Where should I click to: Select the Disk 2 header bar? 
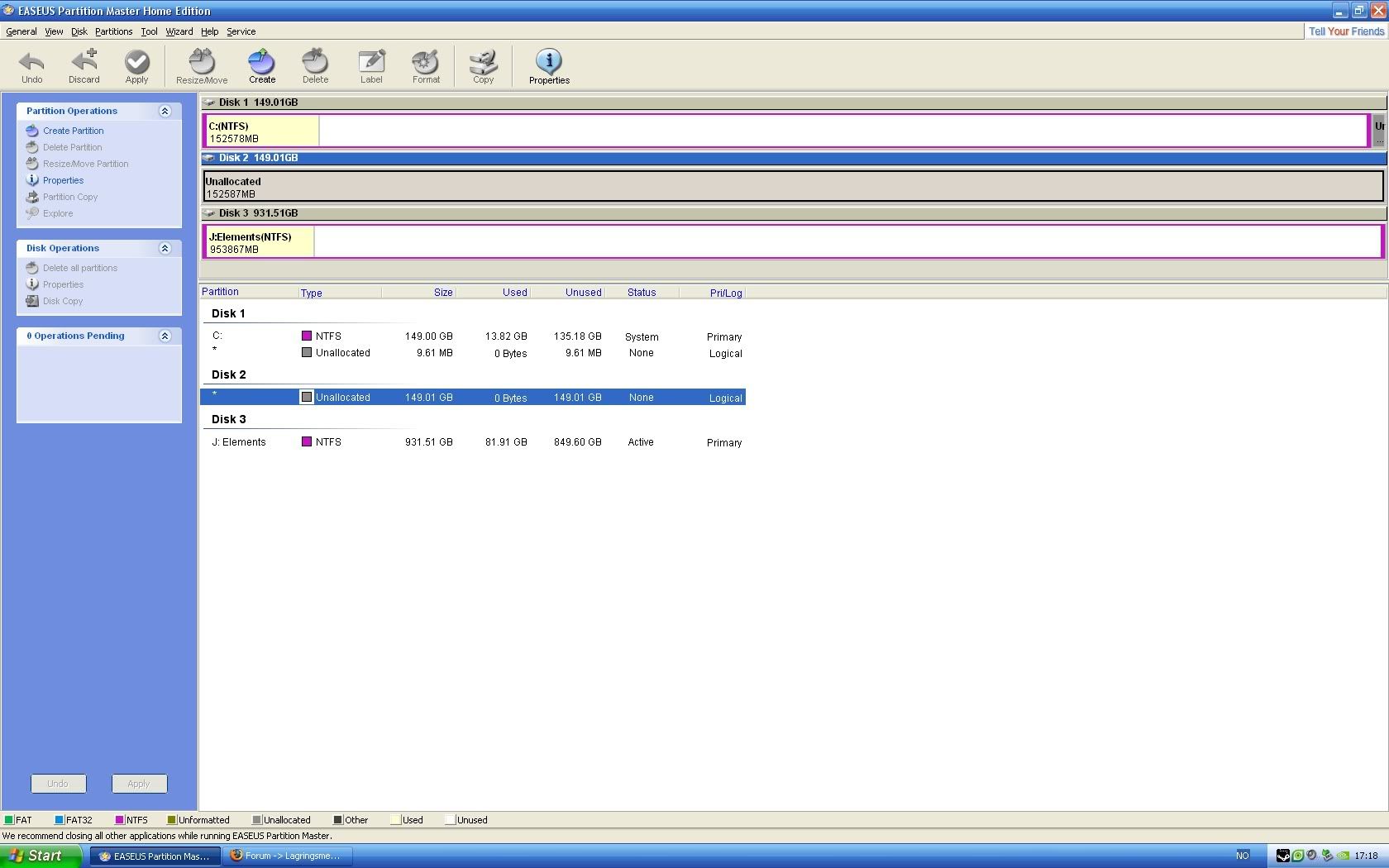[794, 158]
